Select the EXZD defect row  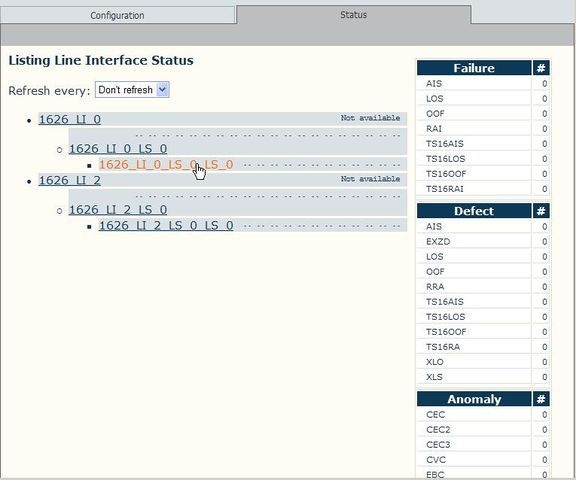point(483,241)
